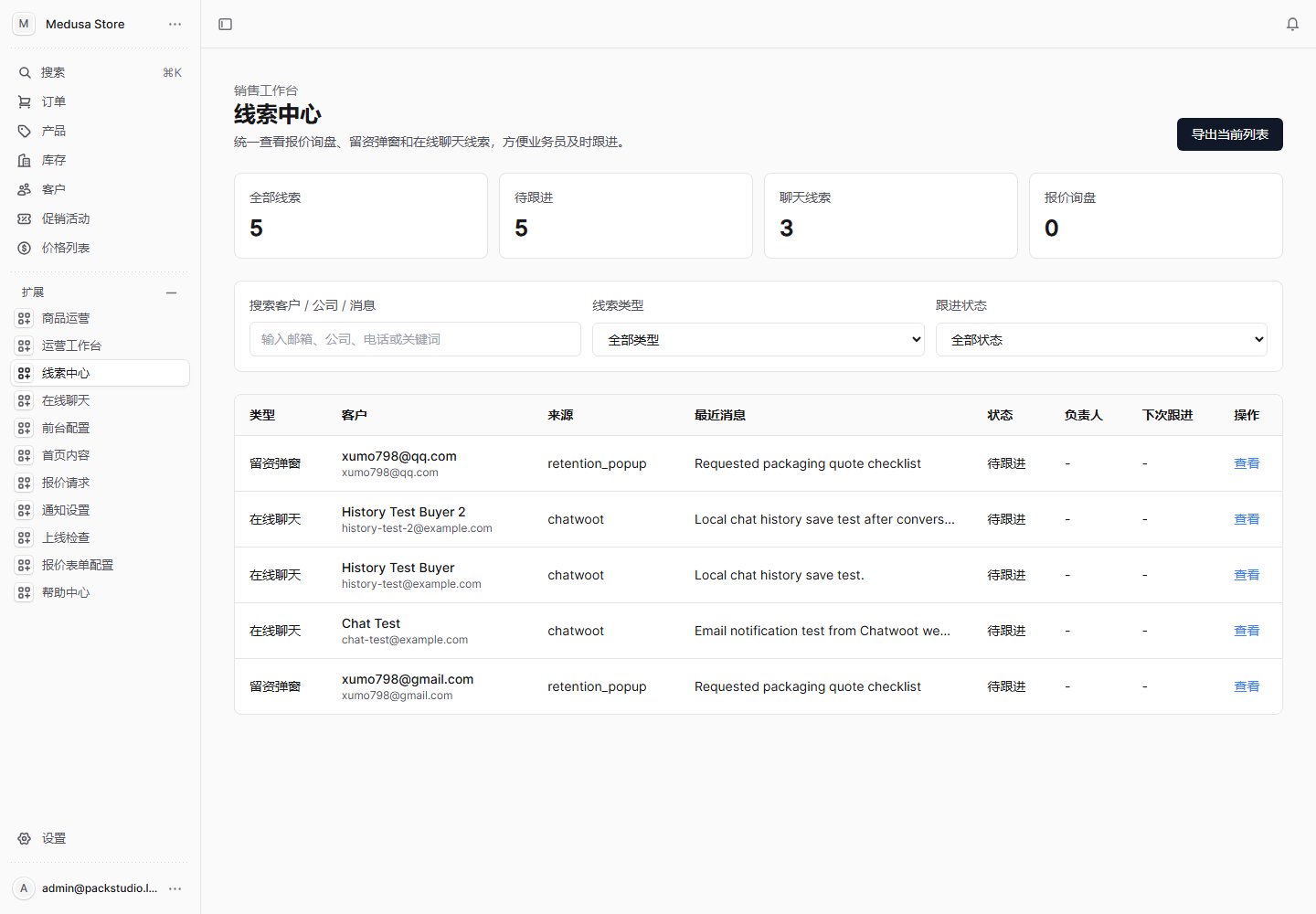Click 负责人 column header

click(x=1084, y=415)
